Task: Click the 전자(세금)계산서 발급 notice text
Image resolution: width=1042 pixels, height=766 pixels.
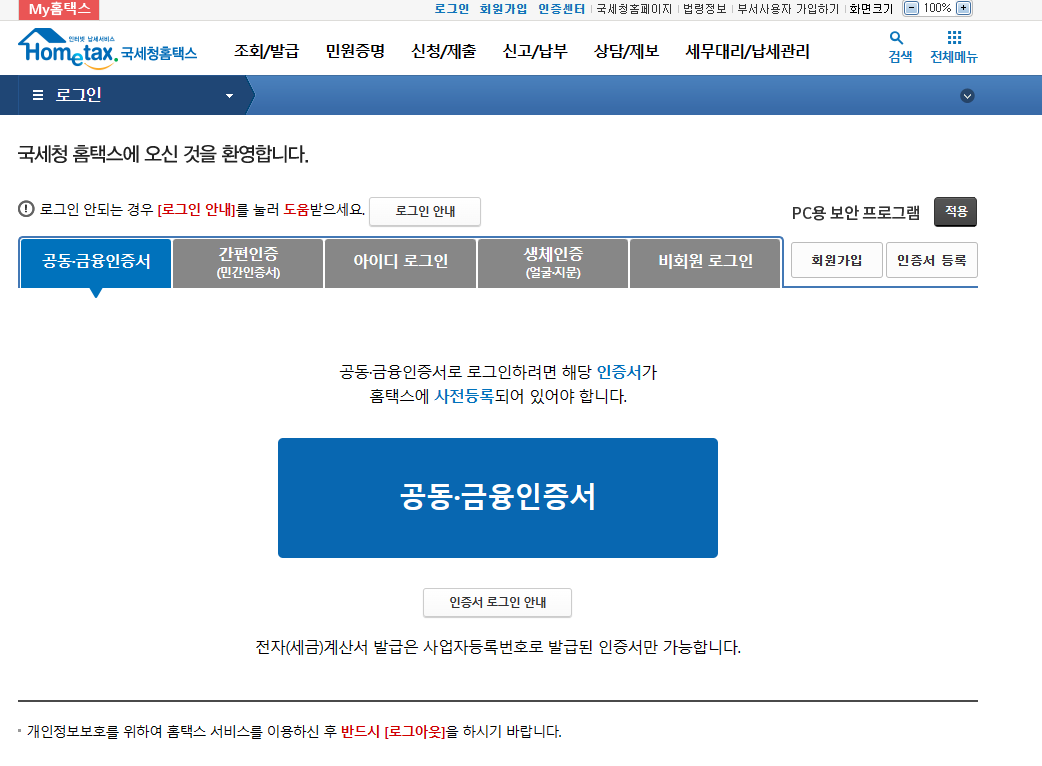Action: pyautogui.click(x=498, y=647)
